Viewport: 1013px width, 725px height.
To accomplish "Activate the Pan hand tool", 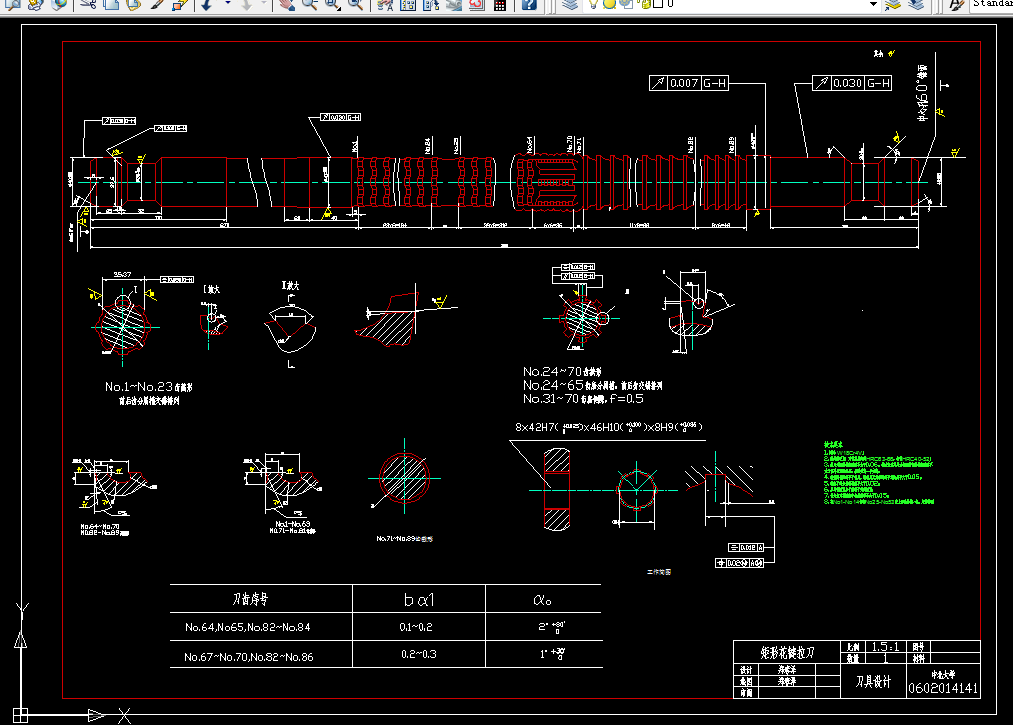I will click(287, 4).
